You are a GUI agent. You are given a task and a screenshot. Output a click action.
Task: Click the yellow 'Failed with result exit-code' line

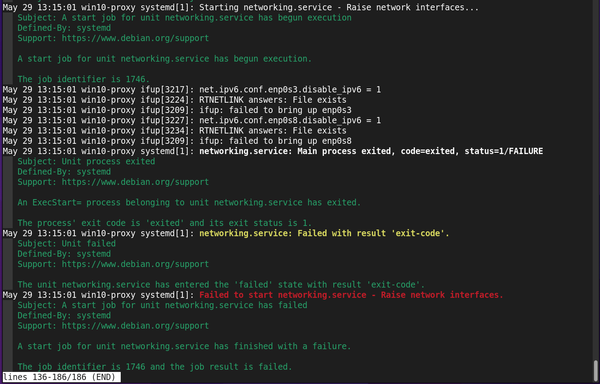324,233
